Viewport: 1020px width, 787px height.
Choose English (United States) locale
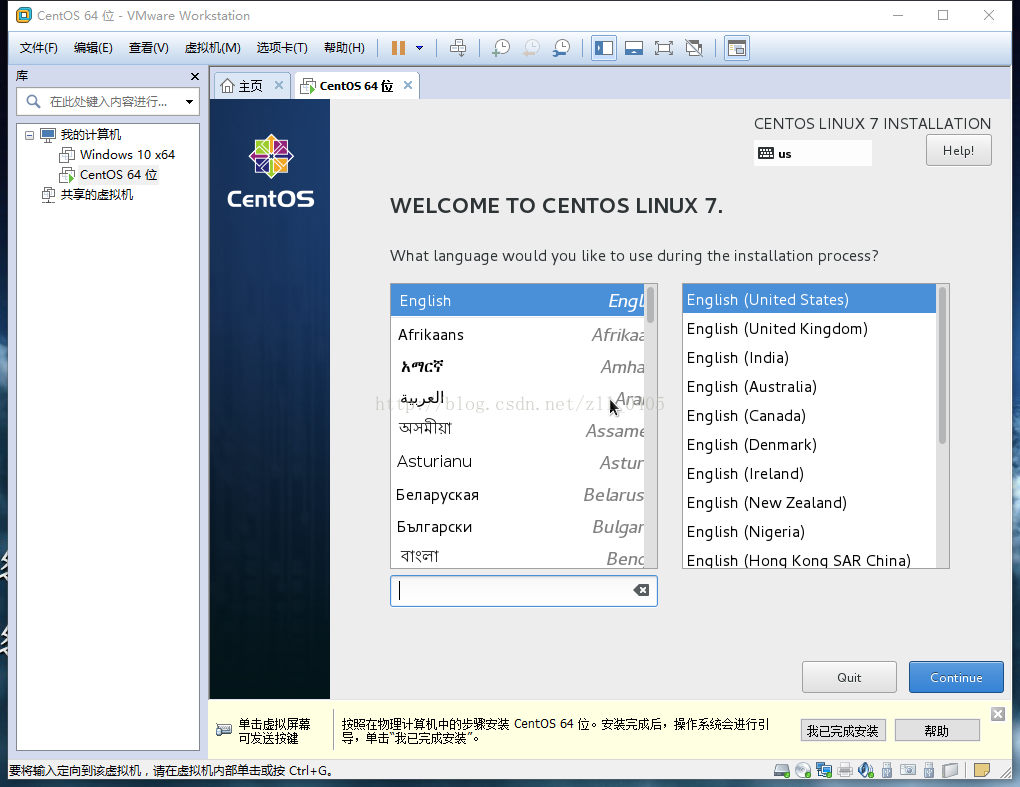809,299
